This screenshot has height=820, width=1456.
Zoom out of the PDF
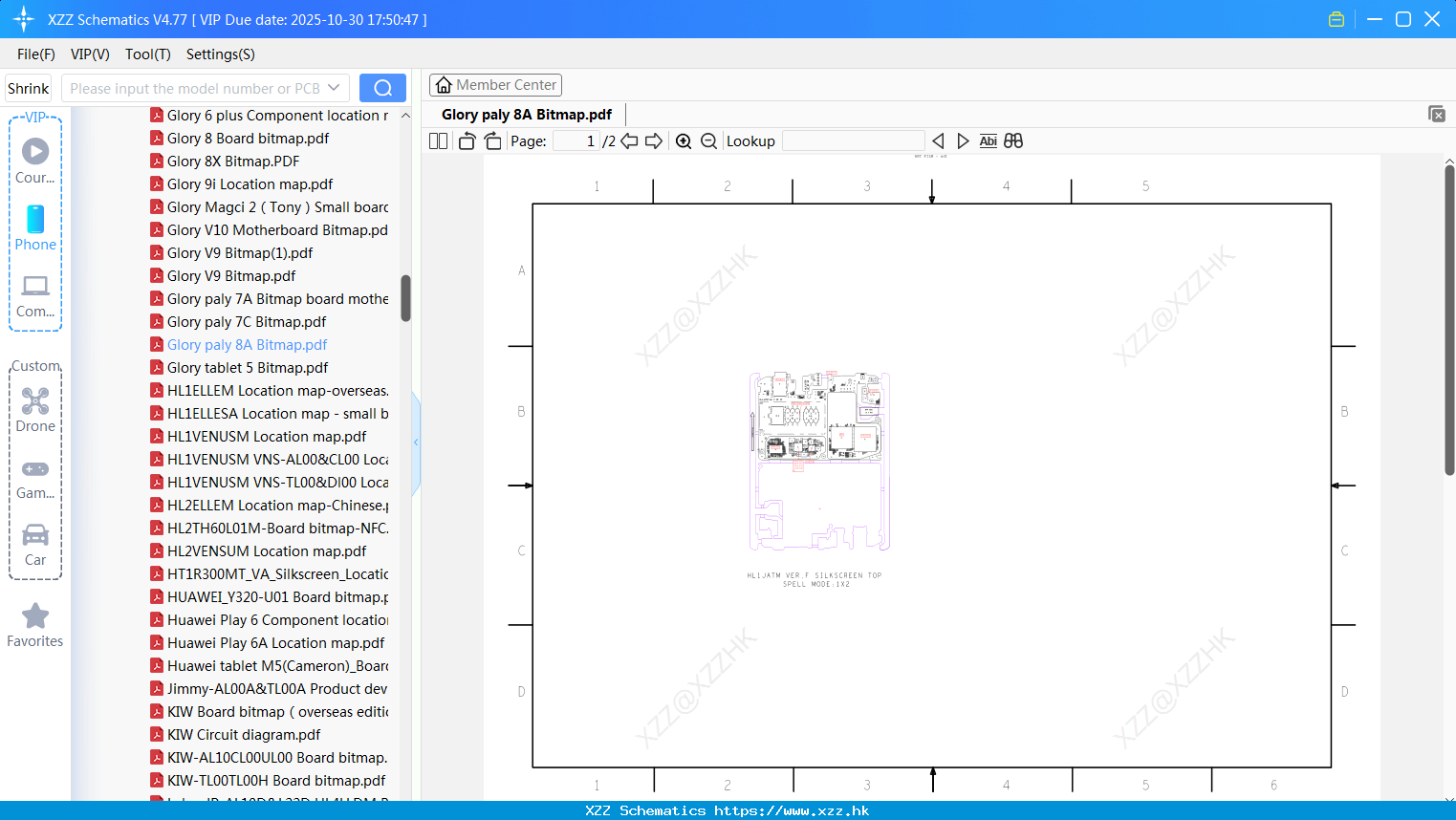[708, 140]
